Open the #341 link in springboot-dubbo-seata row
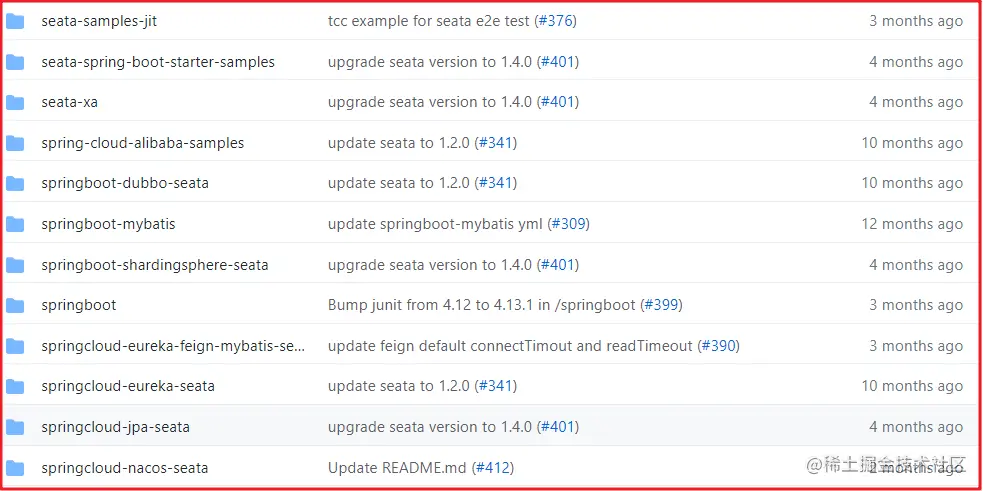 (x=496, y=183)
